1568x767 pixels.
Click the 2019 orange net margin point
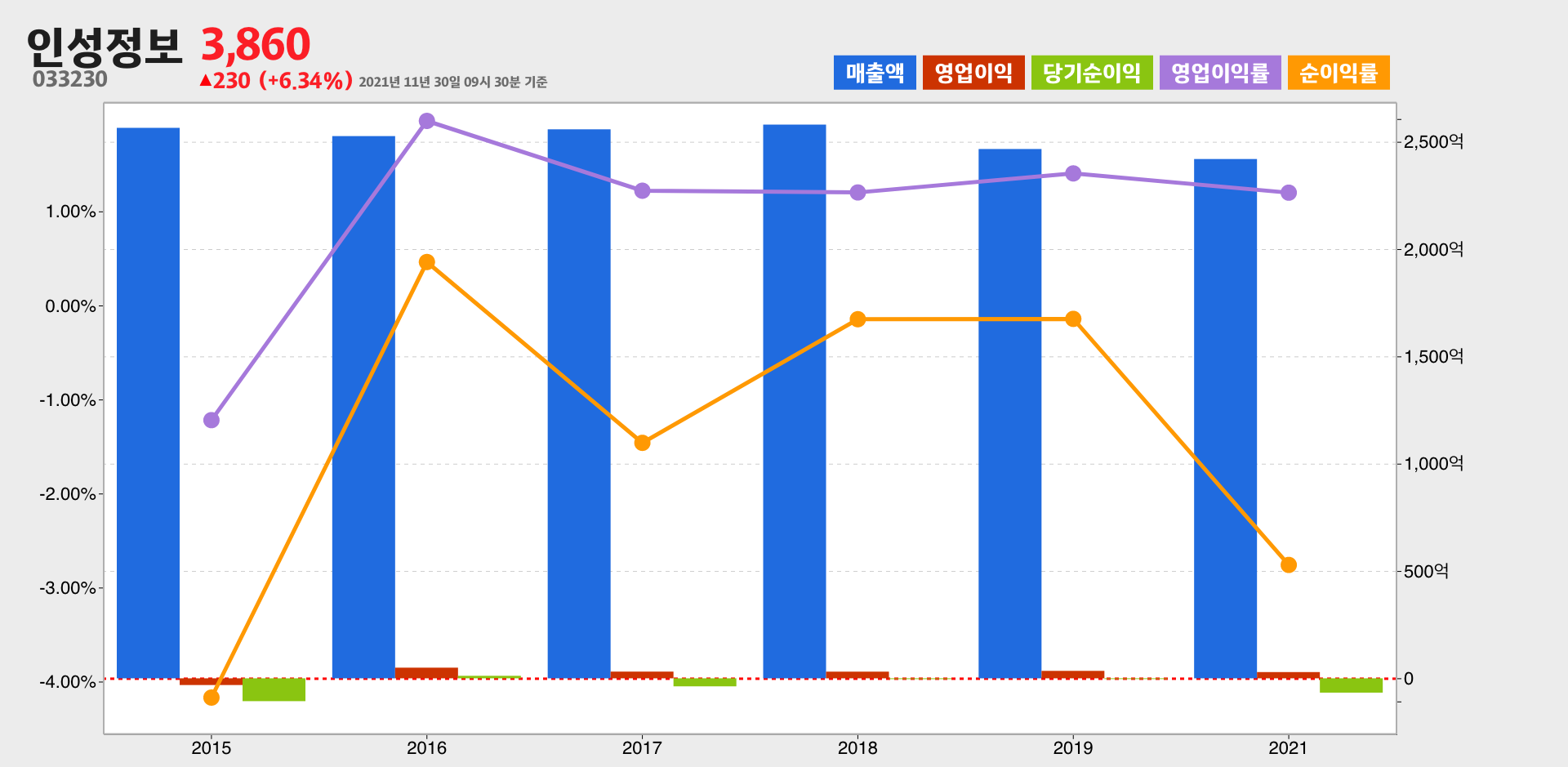click(x=1073, y=319)
